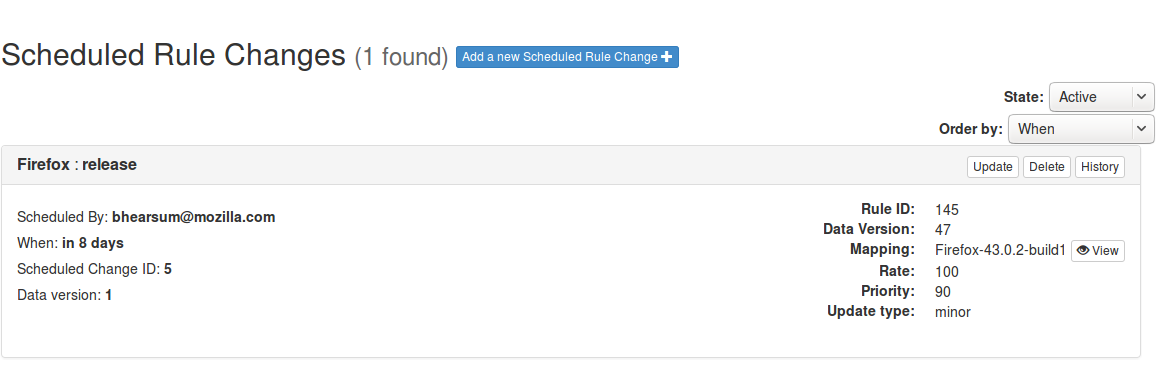Click the Update button for Firefox release
Screen dimensions: 1161x375
[993, 167]
